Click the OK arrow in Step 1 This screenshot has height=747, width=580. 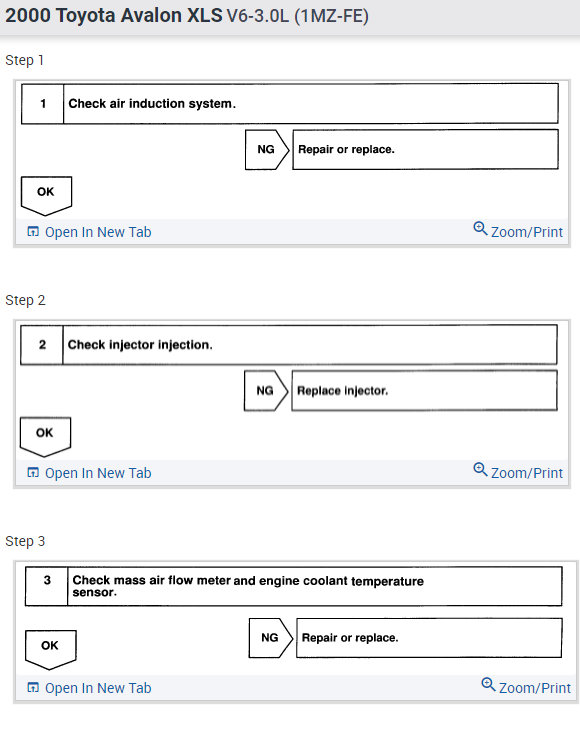click(46, 196)
